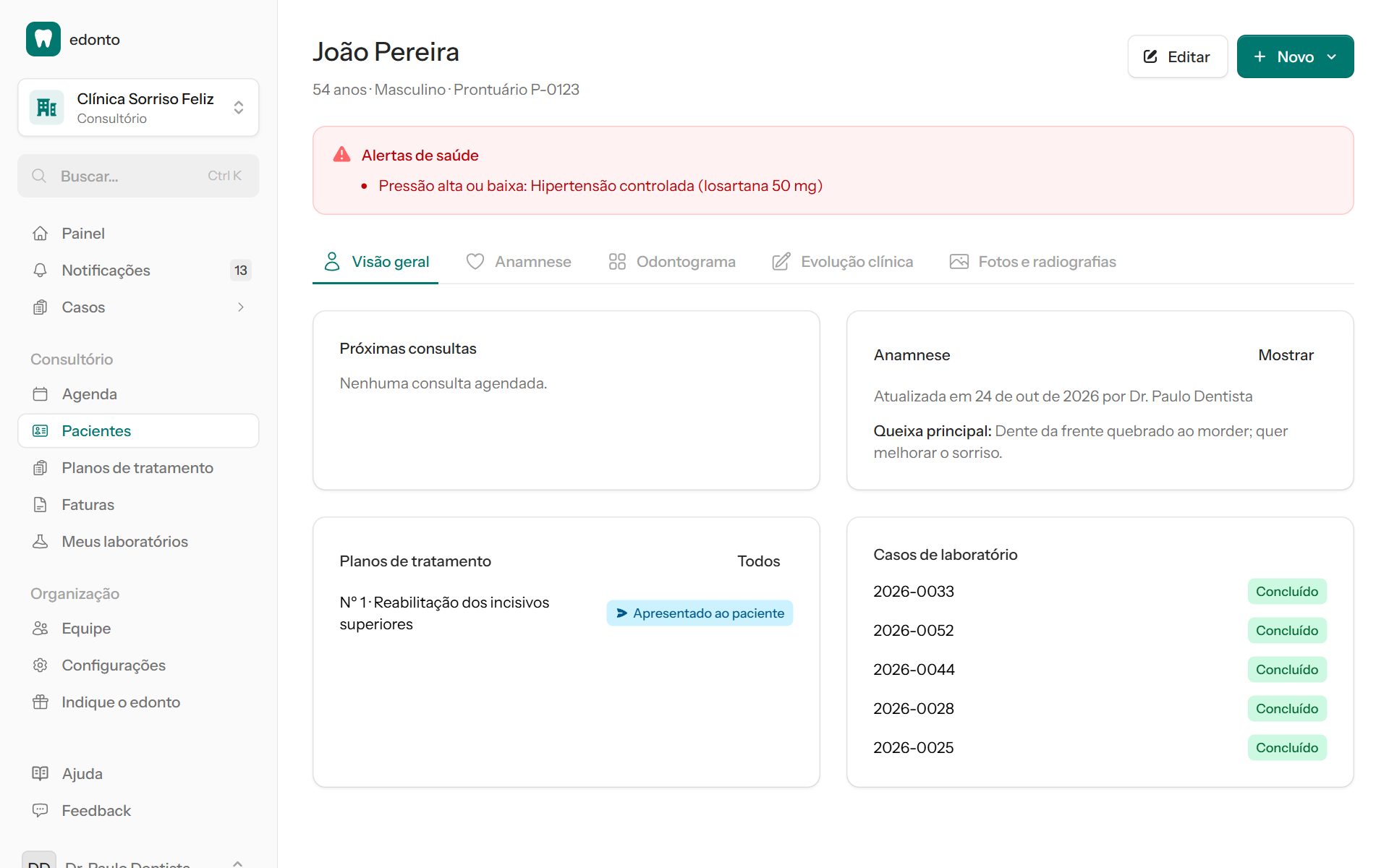Click the Agenda calendar icon
This screenshot has height=868, width=1389.
tap(41, 394)
